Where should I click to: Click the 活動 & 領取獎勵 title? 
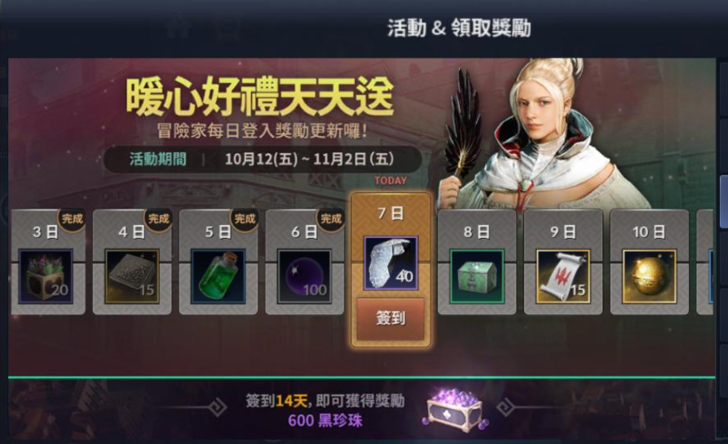(x=459, y=28)
